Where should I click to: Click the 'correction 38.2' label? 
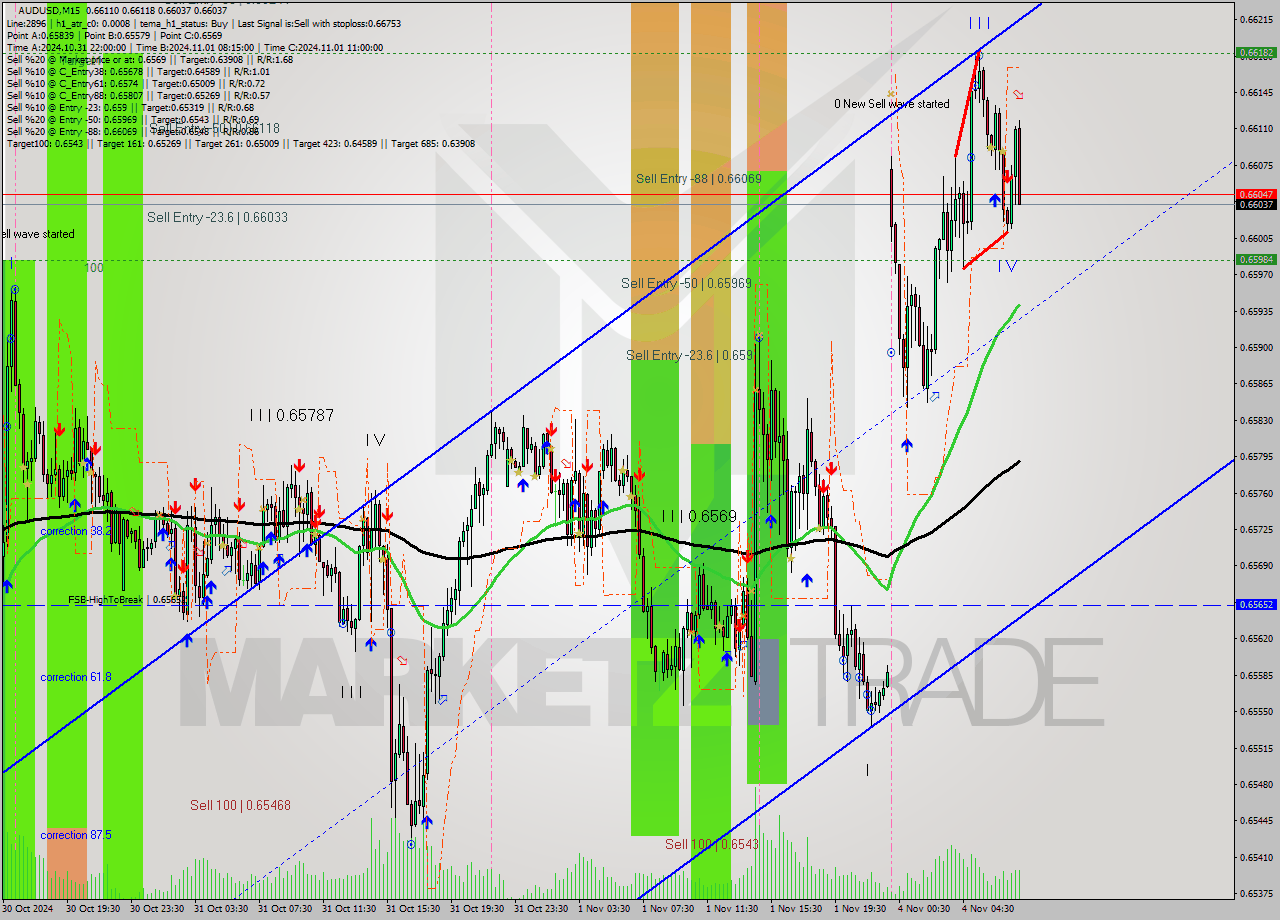click(x=76, y=531)
